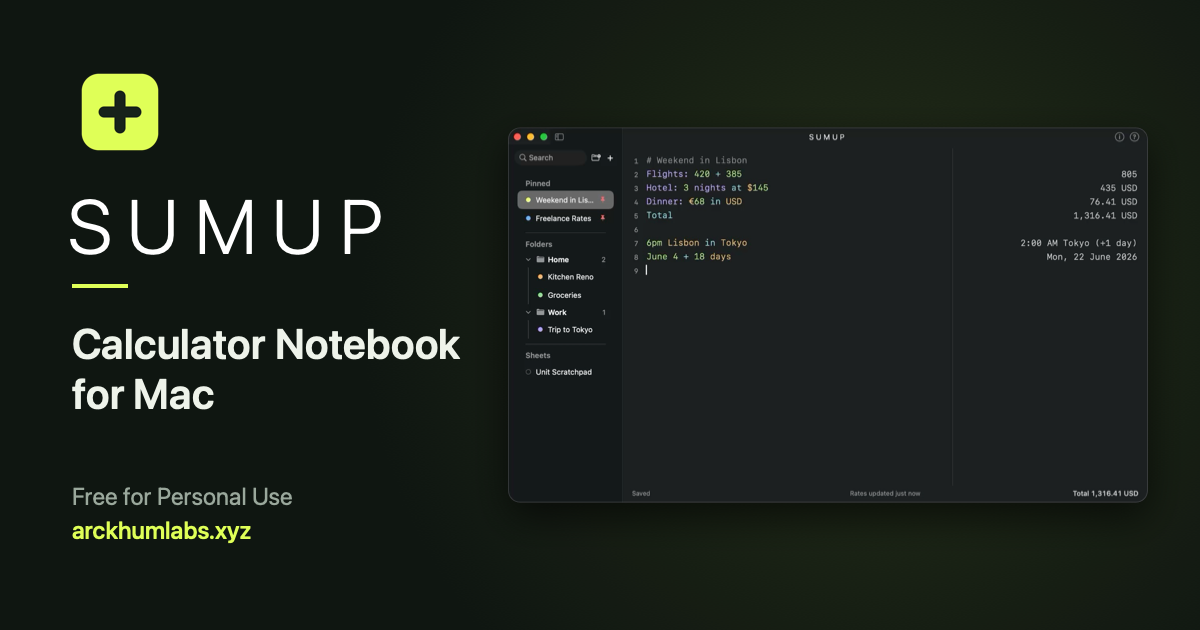This screenshot has height=630, width=1200.
Task: Open the Kitchen Reno sheet
Action: click(x=571, y=277)
